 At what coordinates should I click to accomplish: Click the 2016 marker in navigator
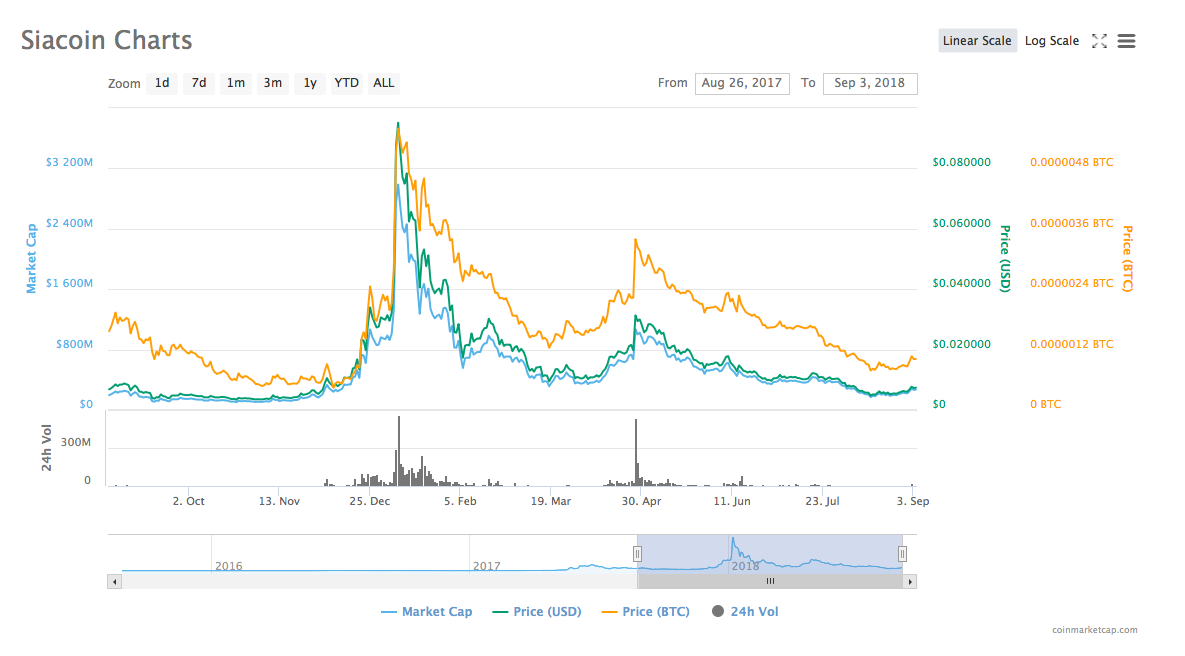(228, 566)
